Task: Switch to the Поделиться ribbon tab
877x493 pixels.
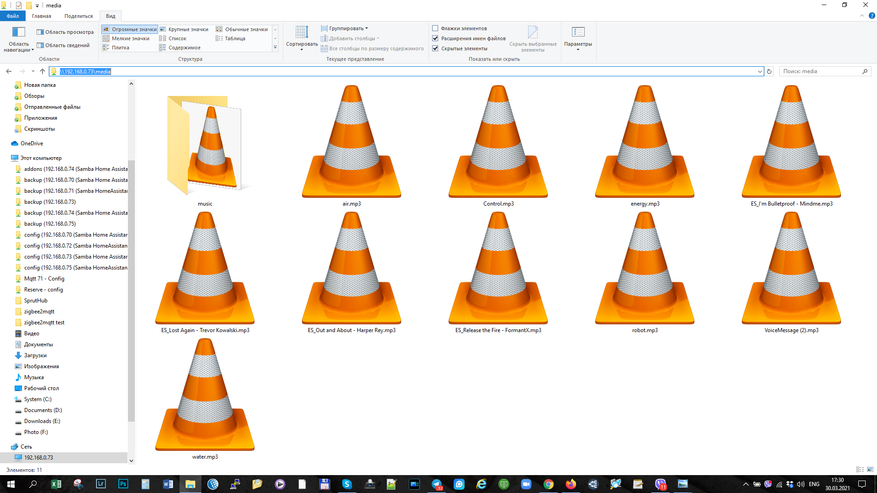Action: (x=78, y=16)
